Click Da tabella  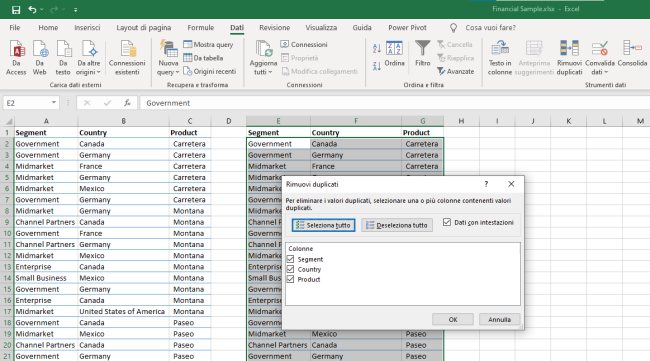pos(204,58)
